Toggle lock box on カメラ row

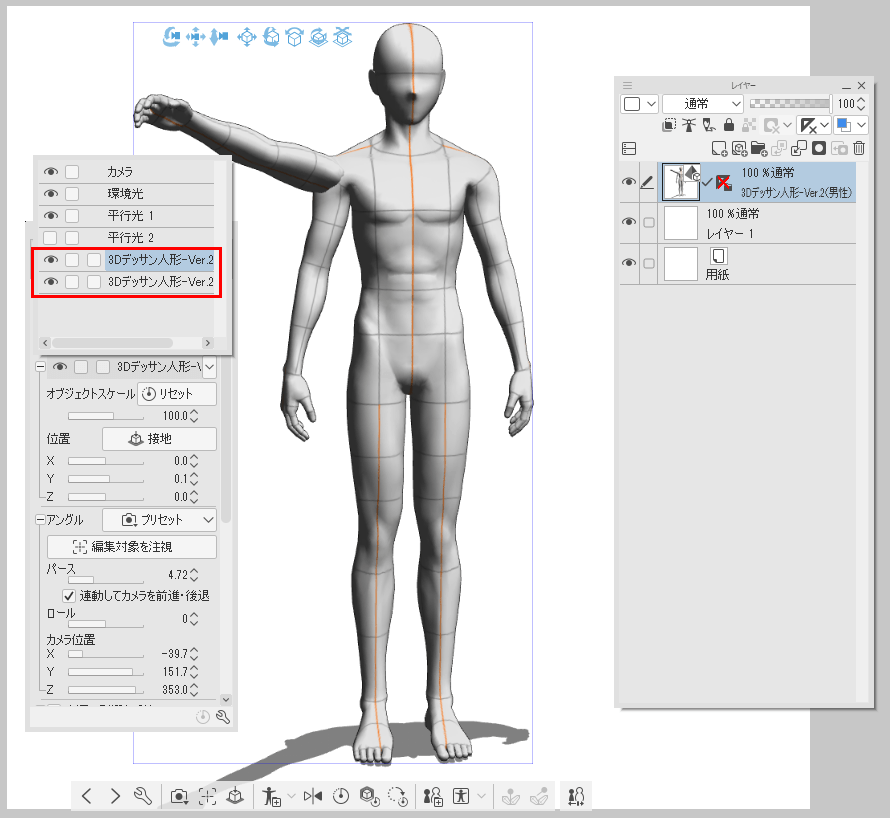click(72, 171)
